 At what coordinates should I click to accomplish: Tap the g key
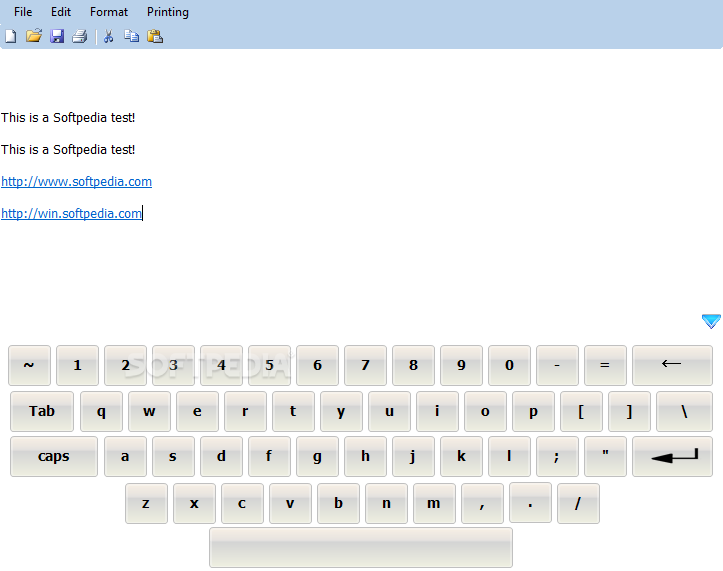coord(318,457)
